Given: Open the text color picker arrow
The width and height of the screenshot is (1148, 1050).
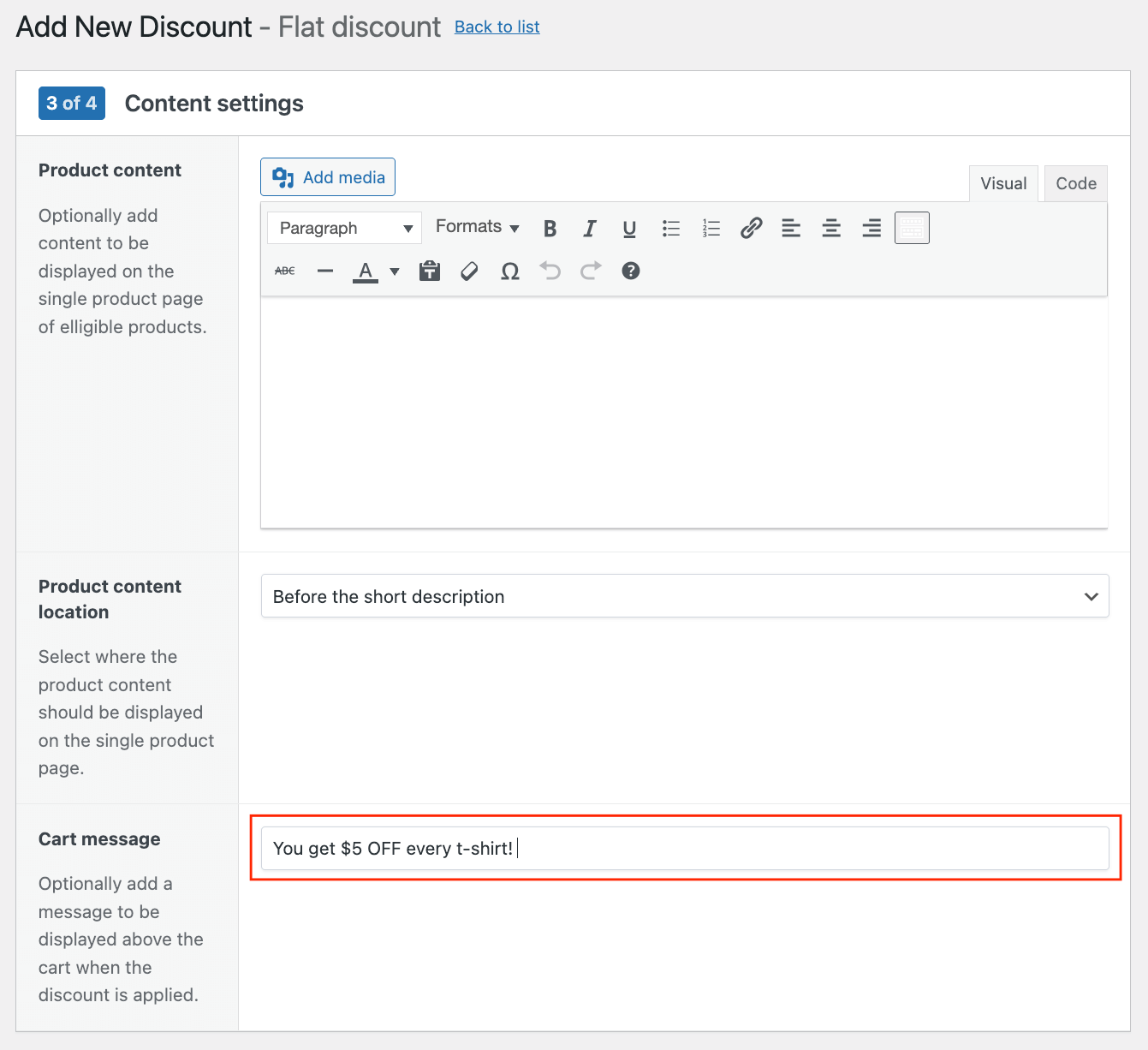Looking at the screenshot, I should (x=395, y=271).
